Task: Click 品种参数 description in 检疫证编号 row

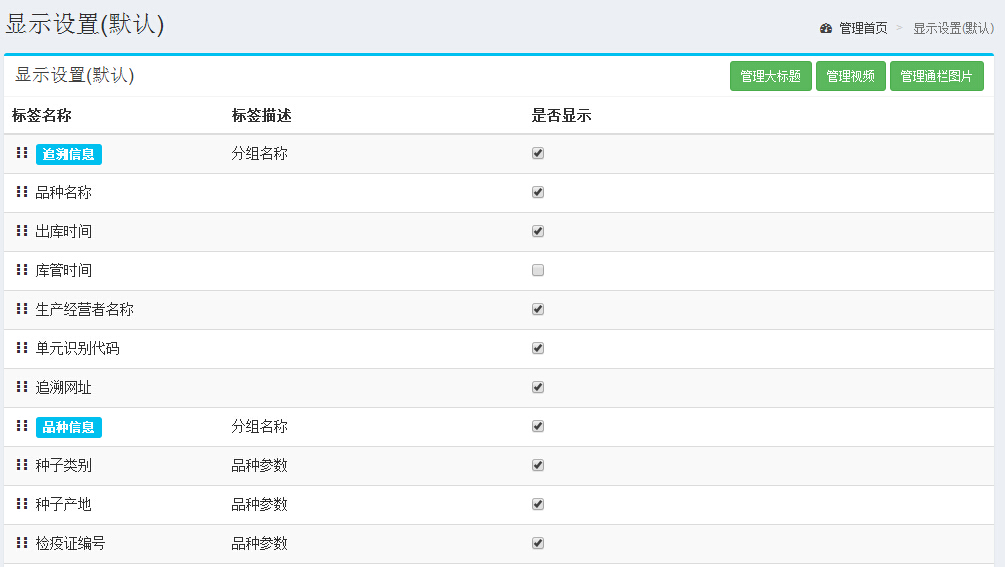Action: coord(260,544)
